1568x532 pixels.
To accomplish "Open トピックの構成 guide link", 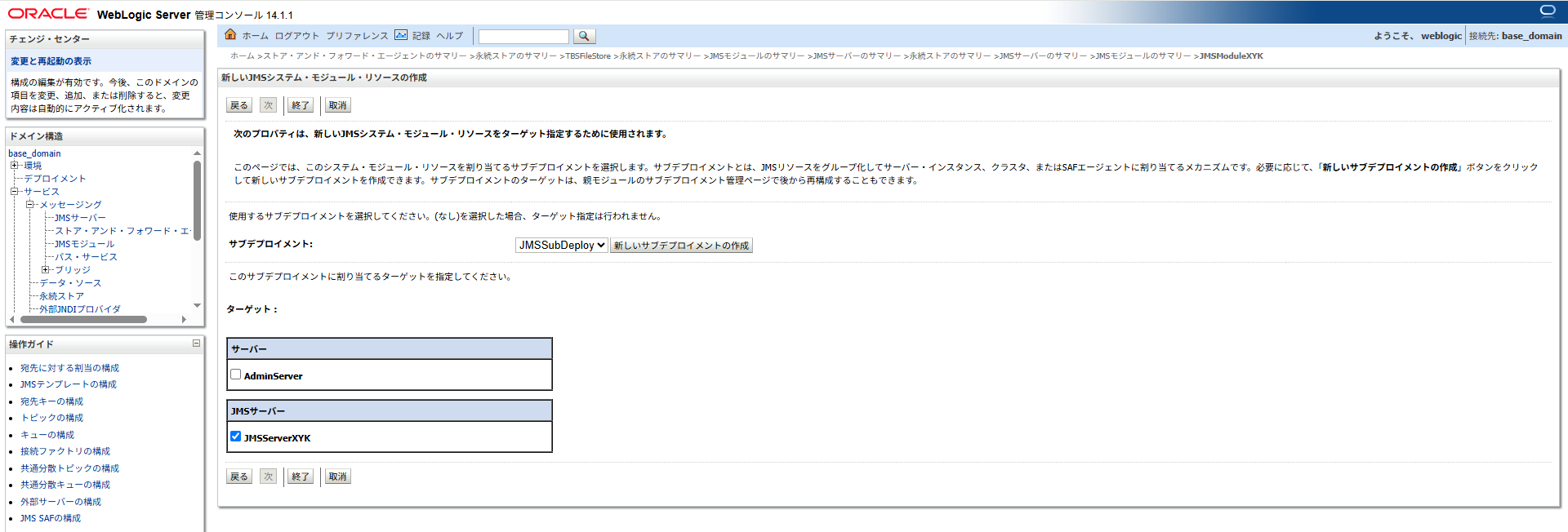I will (51, 418).
